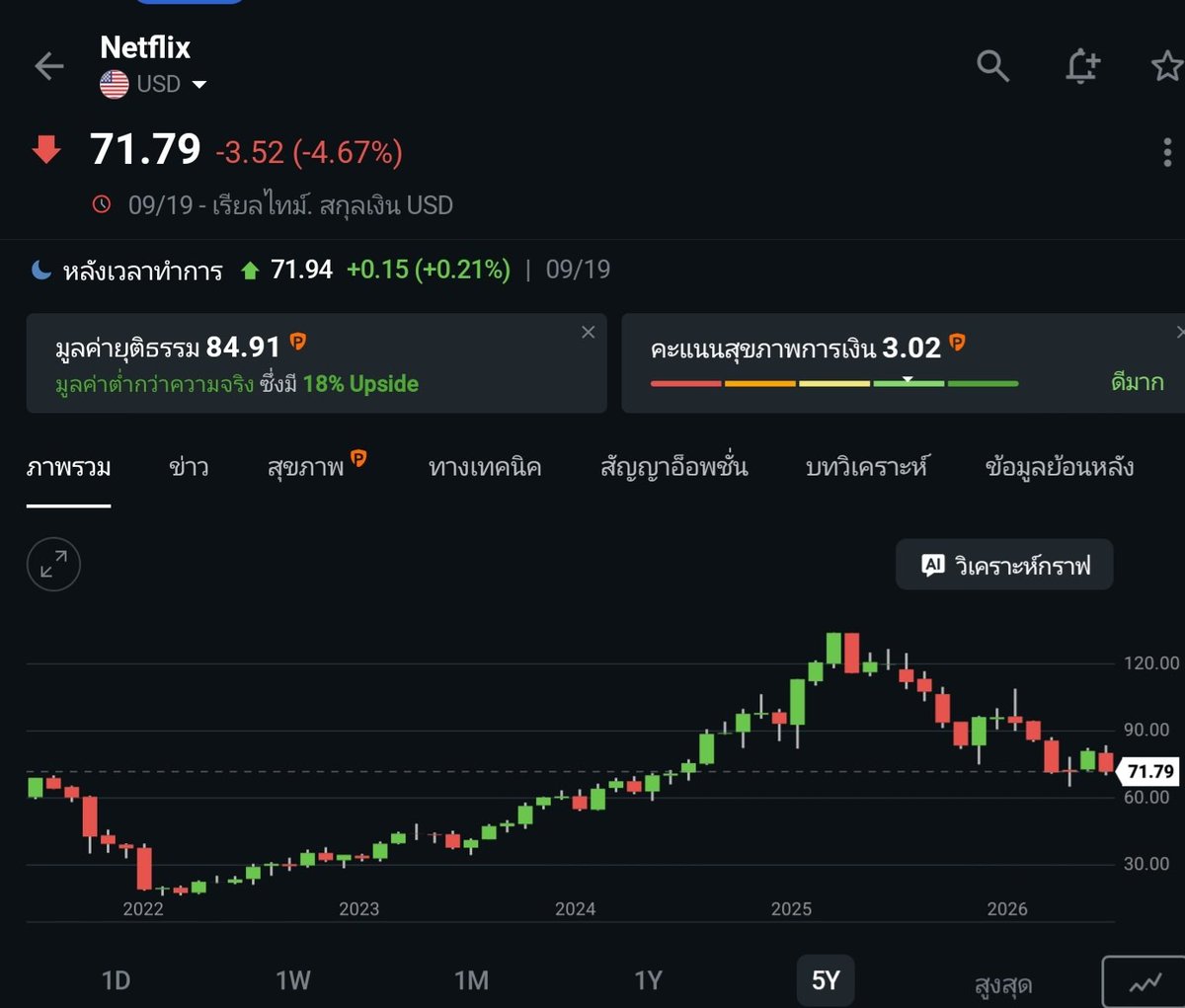The width and height of the screenshot is (1185, 1008).
Task: Open the บทวิเคราะห์ tab
Action: pyautogui.click(x=867, y=467)
